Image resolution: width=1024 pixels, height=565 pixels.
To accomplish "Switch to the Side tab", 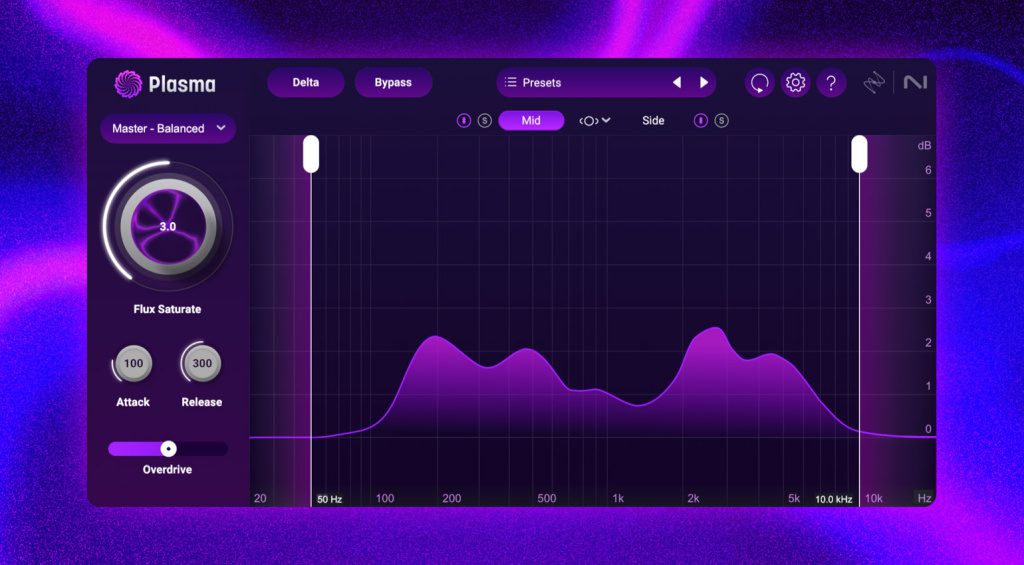I will [653, 121].
